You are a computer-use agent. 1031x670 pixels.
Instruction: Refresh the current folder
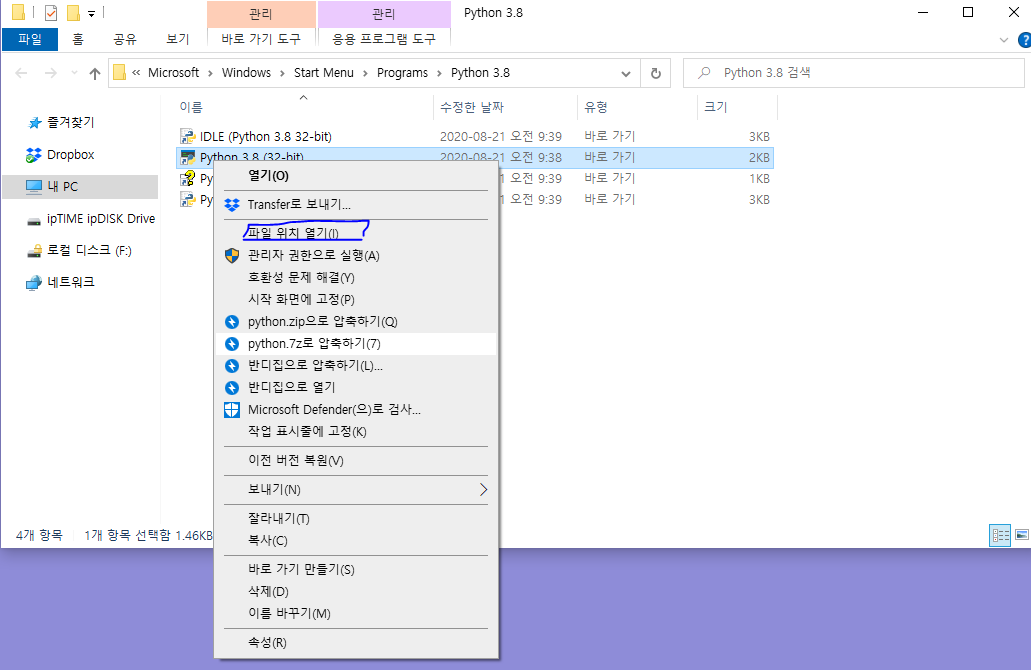656,74
